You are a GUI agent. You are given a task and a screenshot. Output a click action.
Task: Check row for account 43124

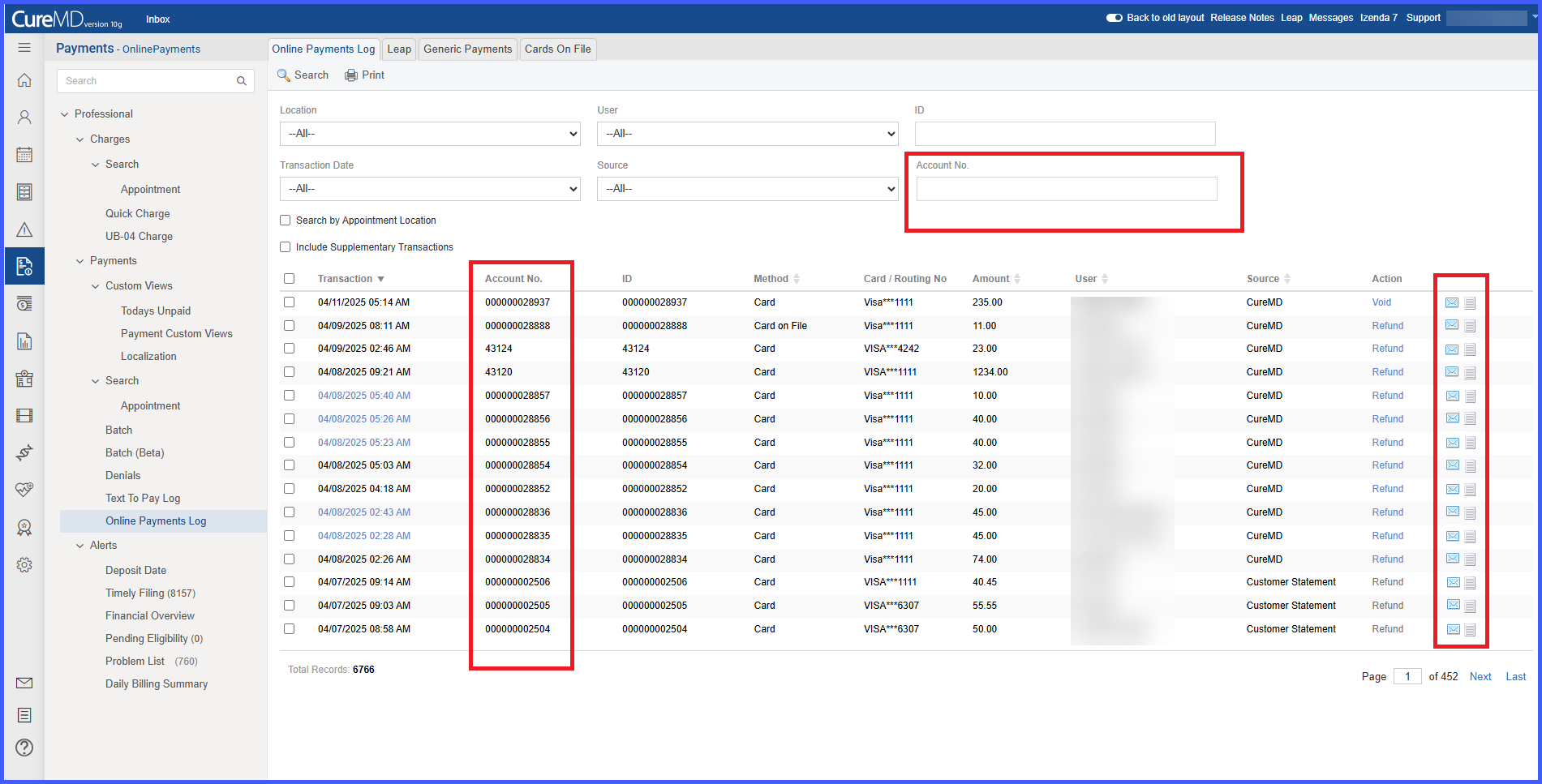[x=290, y=349]
